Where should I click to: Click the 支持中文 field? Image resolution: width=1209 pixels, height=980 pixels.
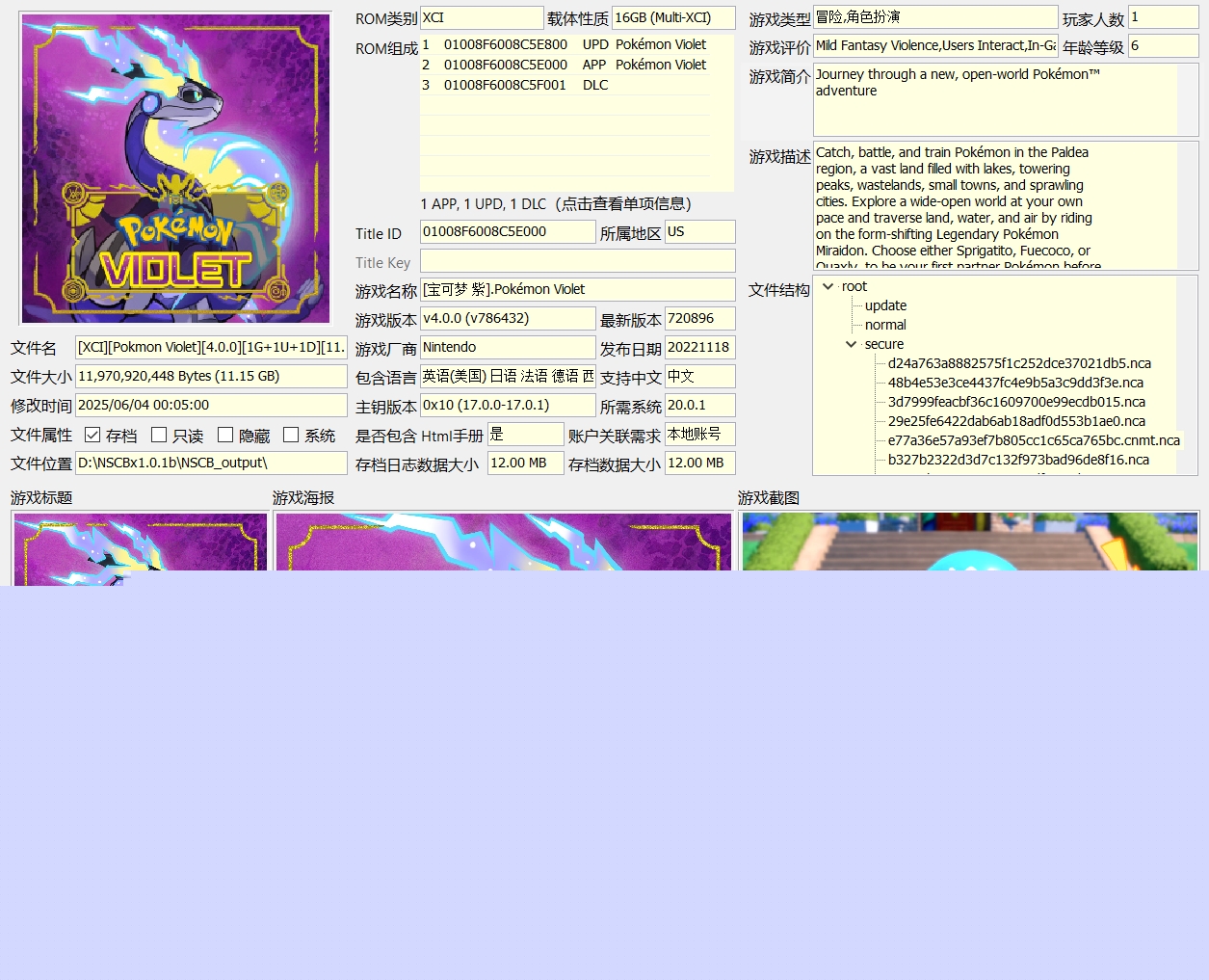tap(700, 377)
